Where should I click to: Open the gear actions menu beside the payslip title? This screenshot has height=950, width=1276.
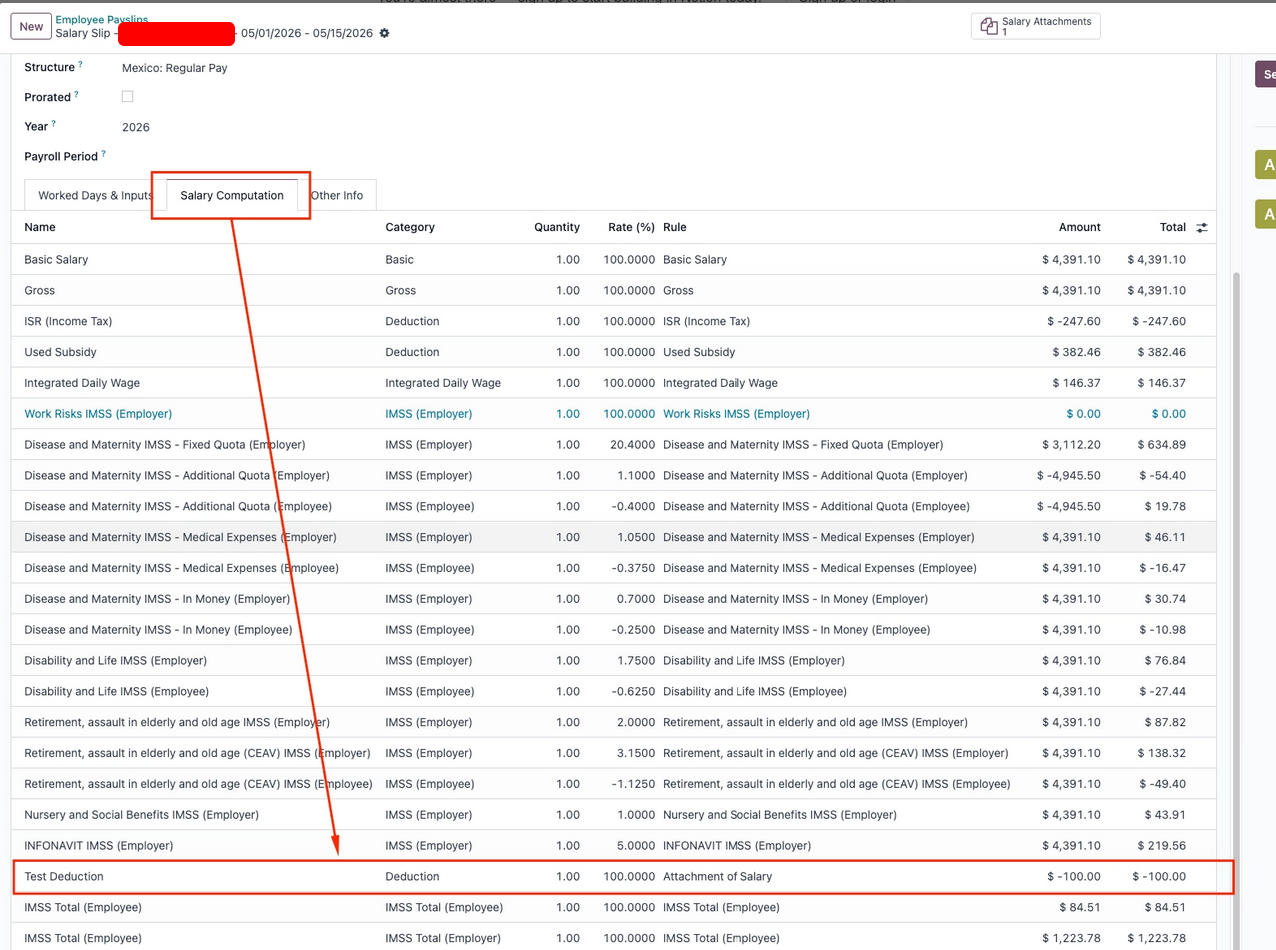click(385, 34)
